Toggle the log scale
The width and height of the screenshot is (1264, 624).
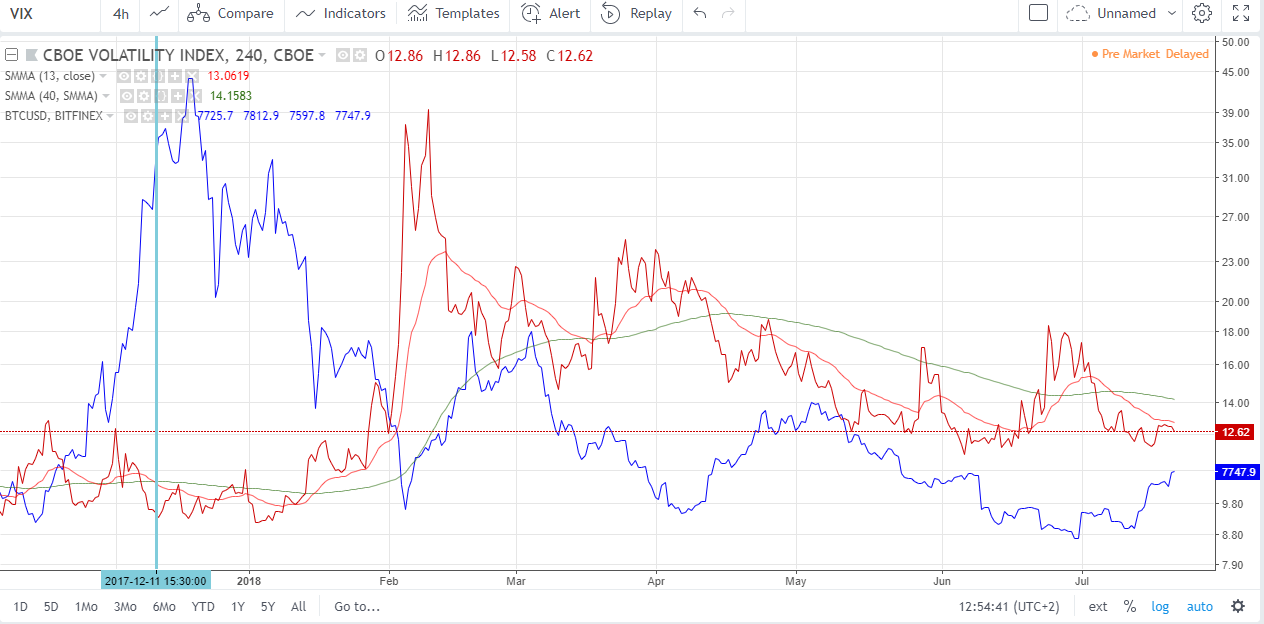[x=1160, y=606]
